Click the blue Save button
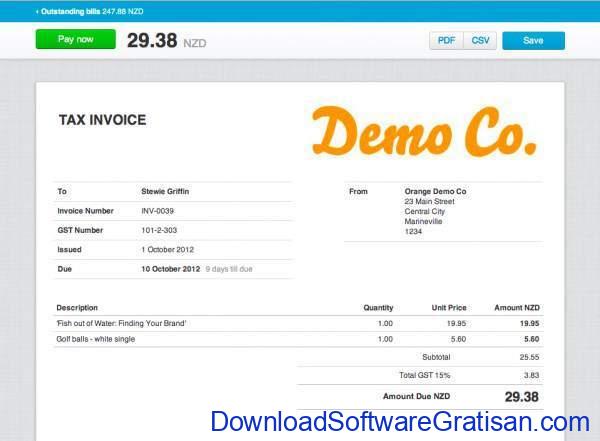This screenshot has width=600, height=441. tap(533, 41)
